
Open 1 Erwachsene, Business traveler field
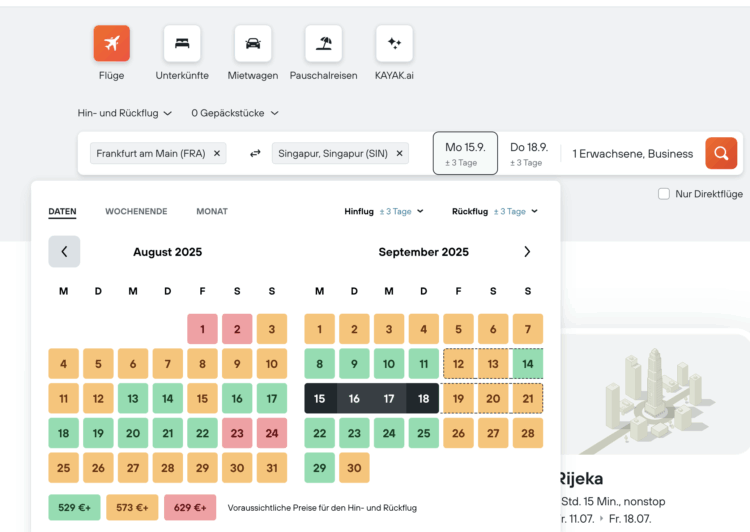click(632, 154)
